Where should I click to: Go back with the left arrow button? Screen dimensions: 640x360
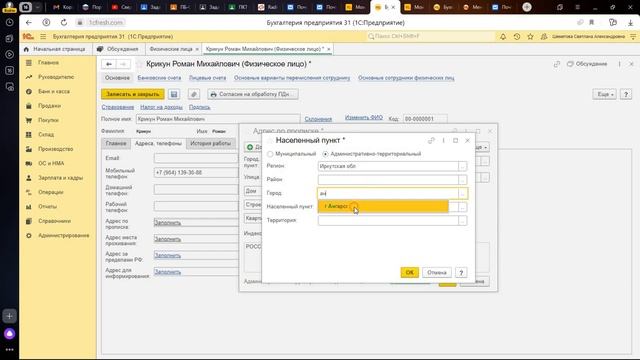point(109,64)
